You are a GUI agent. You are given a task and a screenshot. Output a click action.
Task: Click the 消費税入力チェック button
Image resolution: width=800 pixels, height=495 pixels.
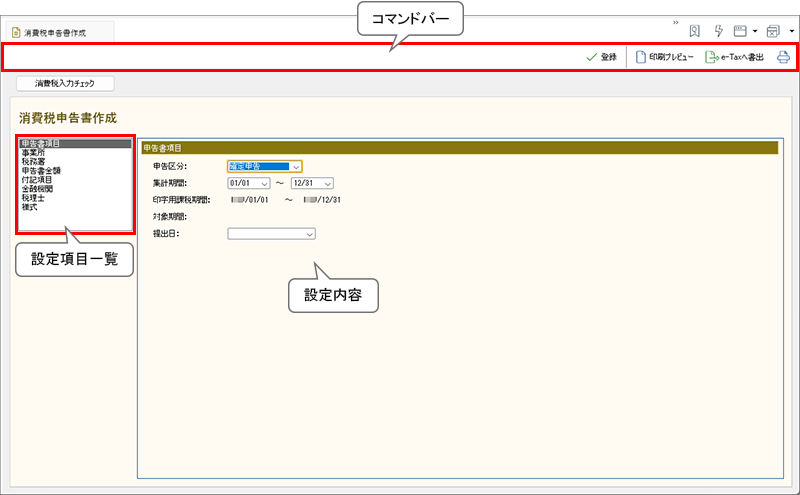point(67,84)
